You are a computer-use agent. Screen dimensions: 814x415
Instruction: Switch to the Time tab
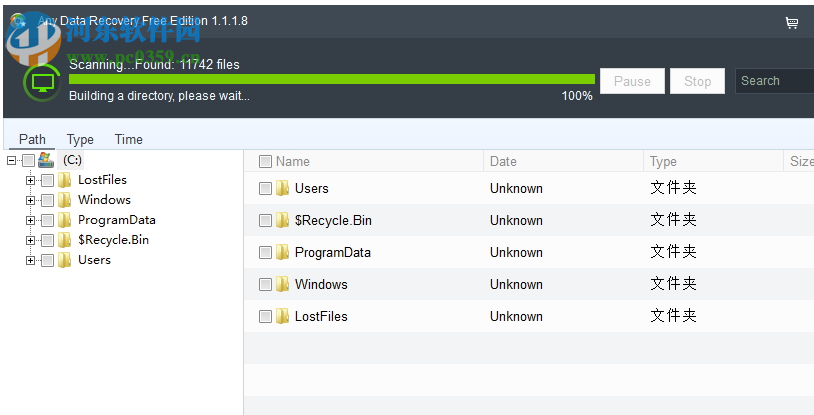[x=128, y=139]
